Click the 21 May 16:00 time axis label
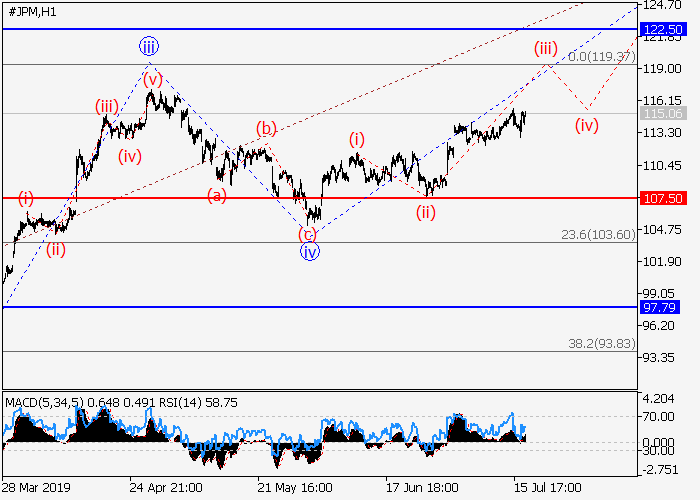Image resolution: width=700 pixels, height=500 pixels. tap(294, 486)
